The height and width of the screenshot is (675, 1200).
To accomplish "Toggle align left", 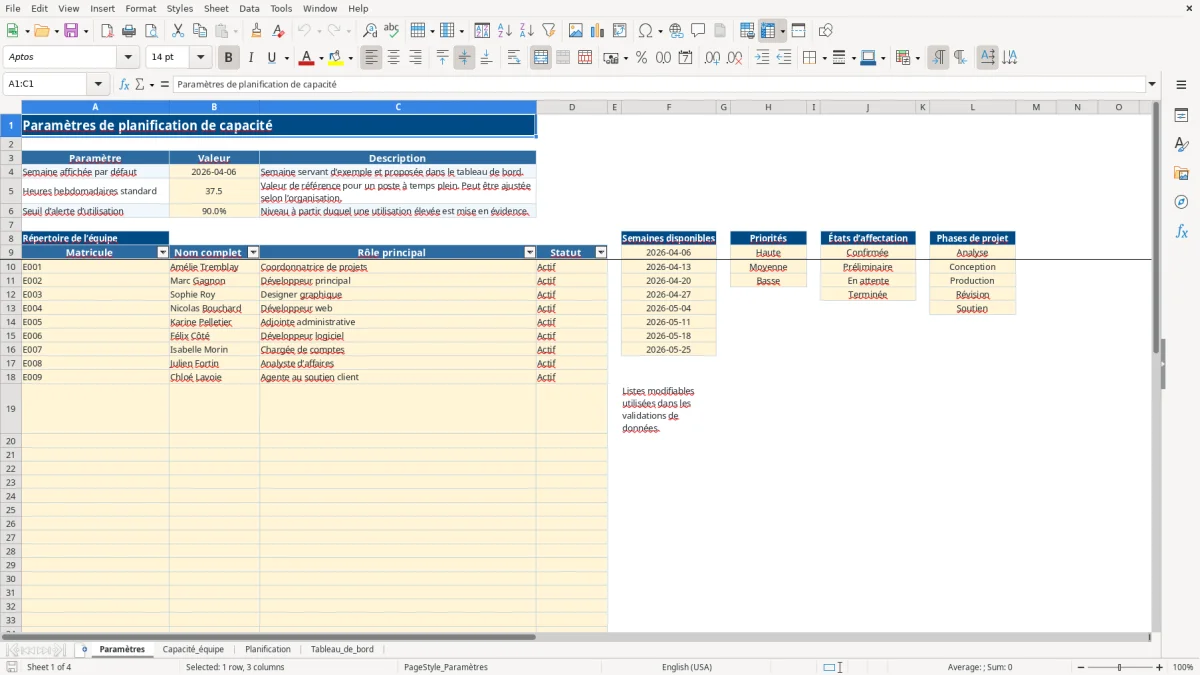I will (371, 58).
